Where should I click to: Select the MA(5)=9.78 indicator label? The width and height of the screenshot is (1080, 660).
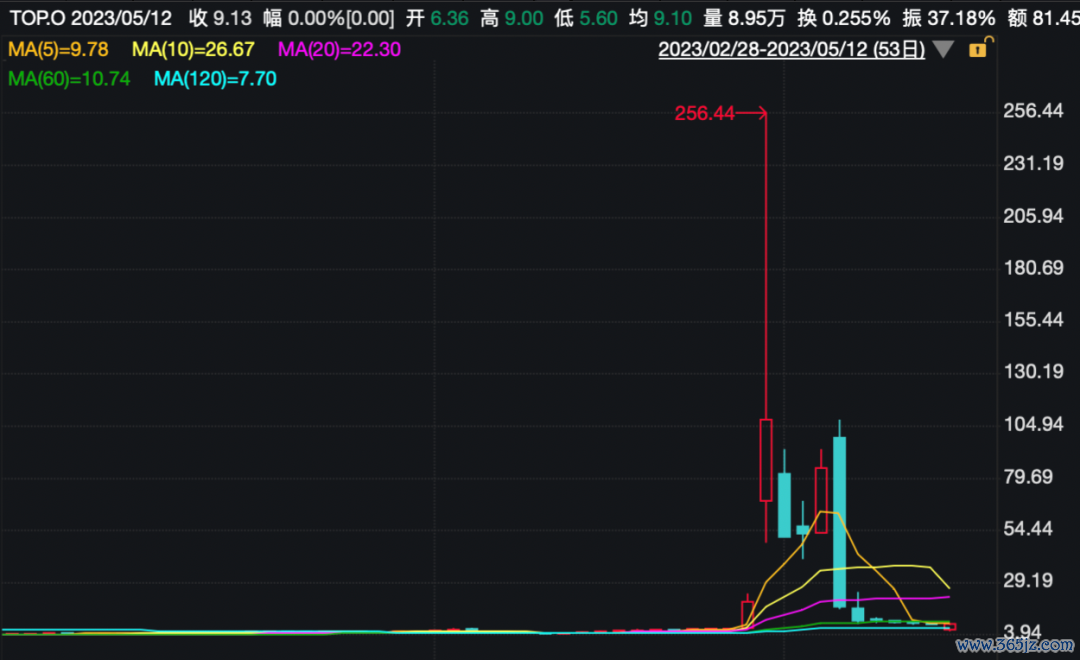tap(59, 50)
